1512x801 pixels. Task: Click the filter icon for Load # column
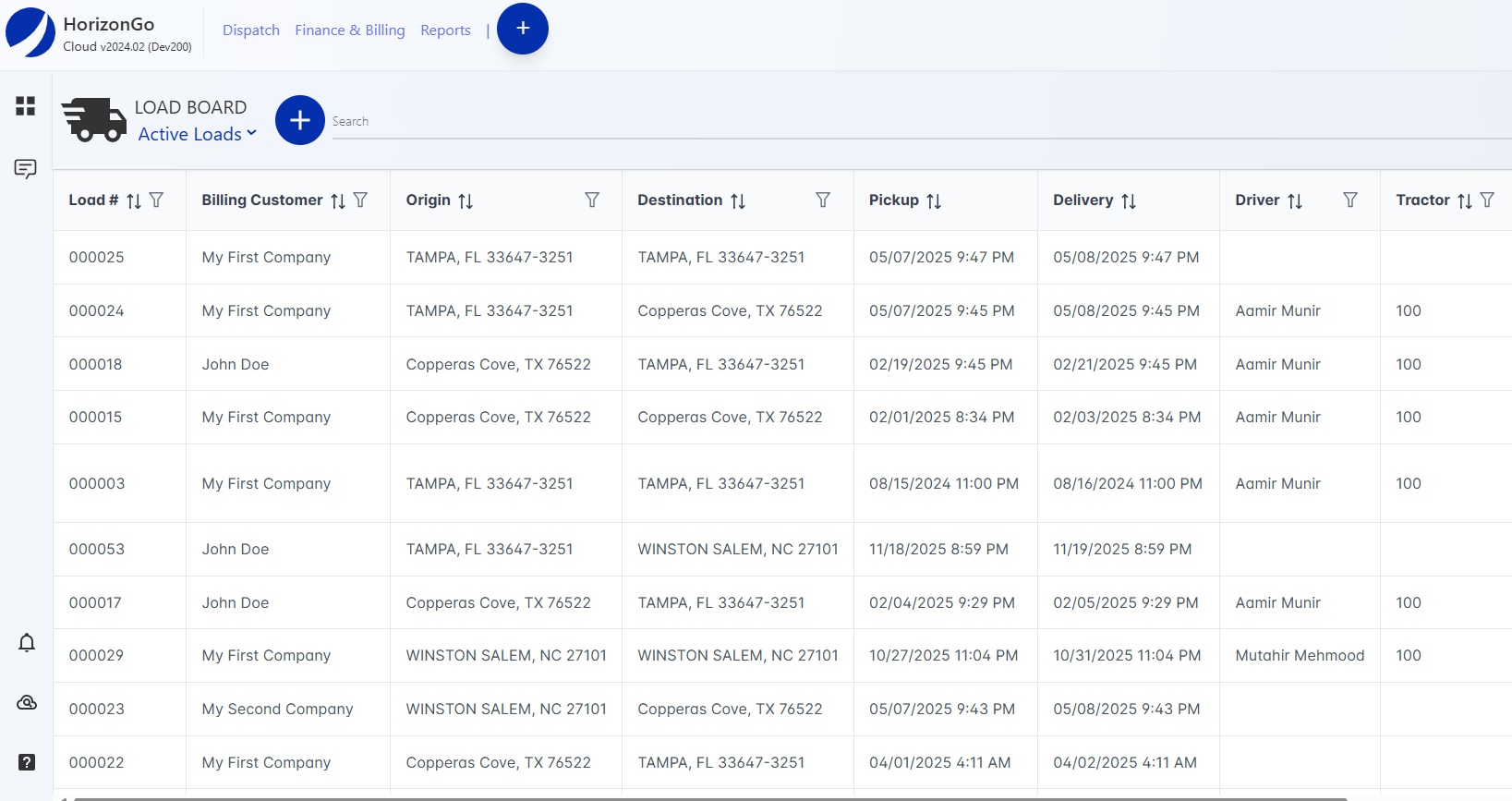157,200
